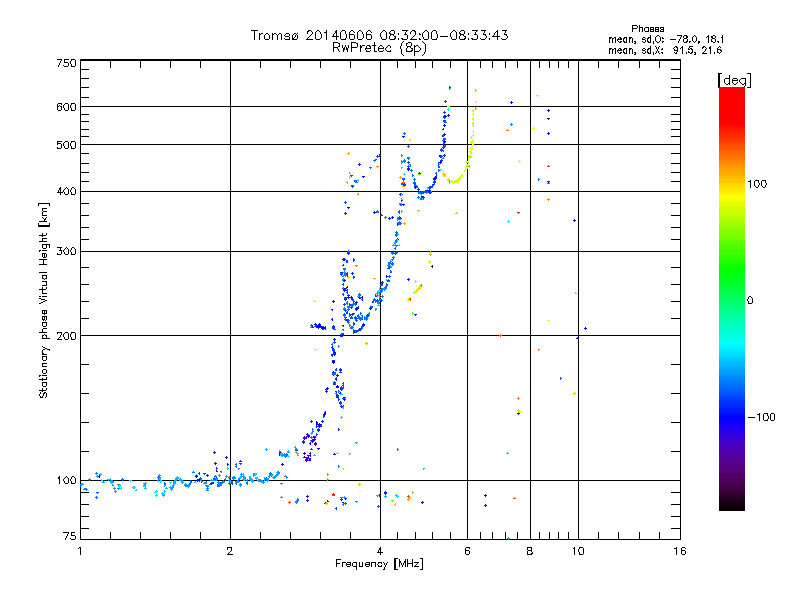
Task: Click the mean, sd,O: -78.0 statistics line
Action: [666, 39]
